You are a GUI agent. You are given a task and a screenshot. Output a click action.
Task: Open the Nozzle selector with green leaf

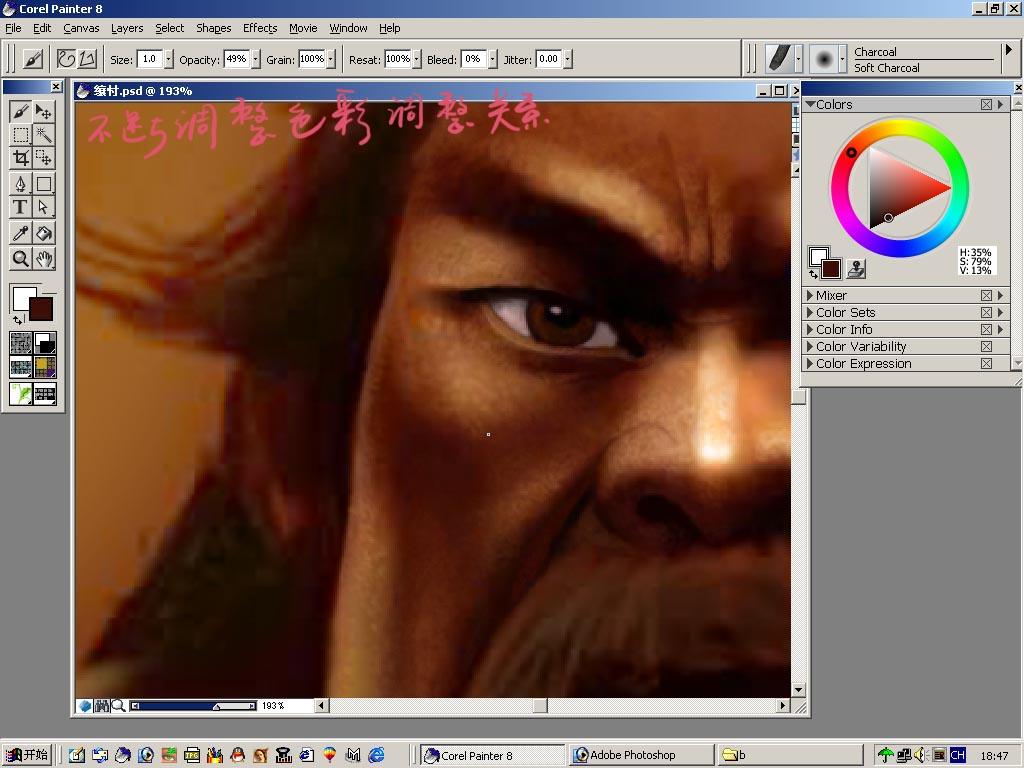tap(21, 394)
